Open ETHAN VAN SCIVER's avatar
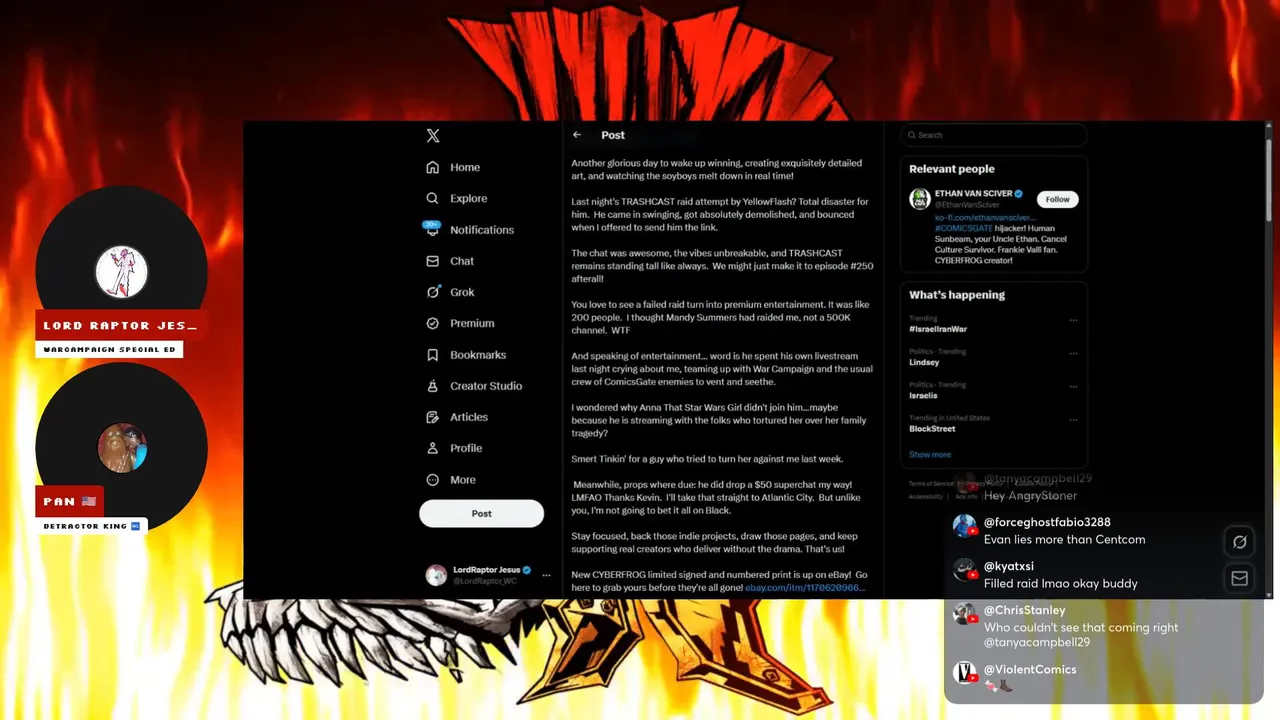 click(920, 198)
